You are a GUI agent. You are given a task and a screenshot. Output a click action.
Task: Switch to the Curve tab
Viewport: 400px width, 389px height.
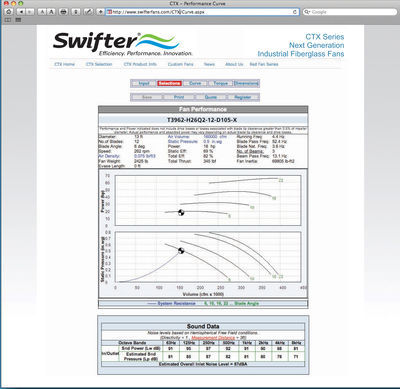[x=195, y=83]
